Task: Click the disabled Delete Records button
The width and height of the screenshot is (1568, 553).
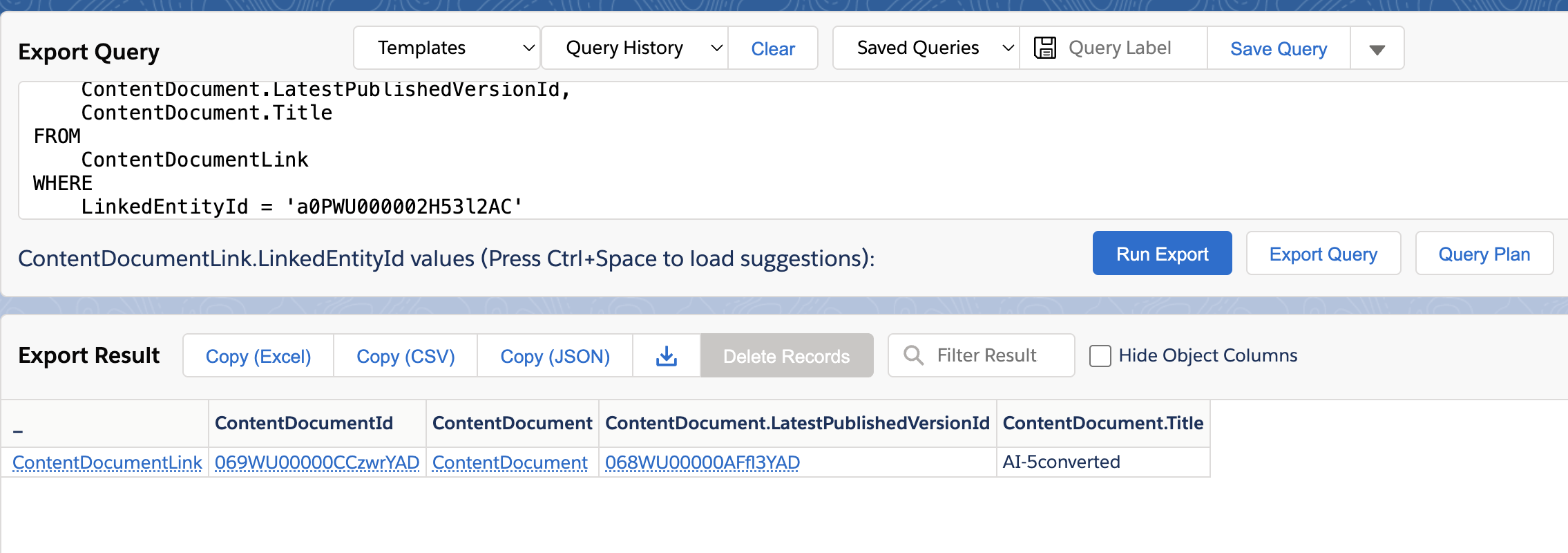Action: click(x=786, y=356)
